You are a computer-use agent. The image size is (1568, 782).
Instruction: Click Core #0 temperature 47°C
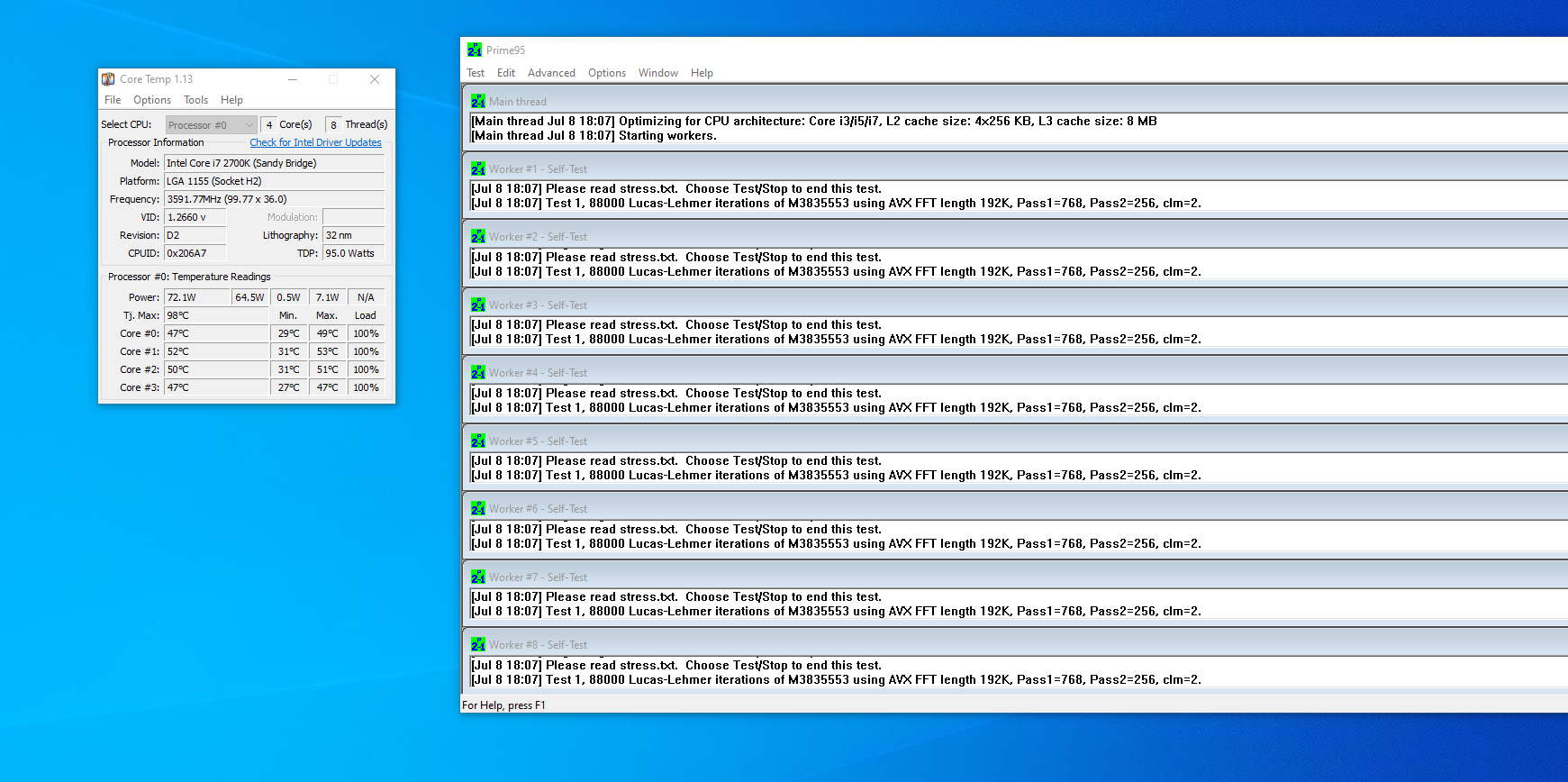pos(215,333)
